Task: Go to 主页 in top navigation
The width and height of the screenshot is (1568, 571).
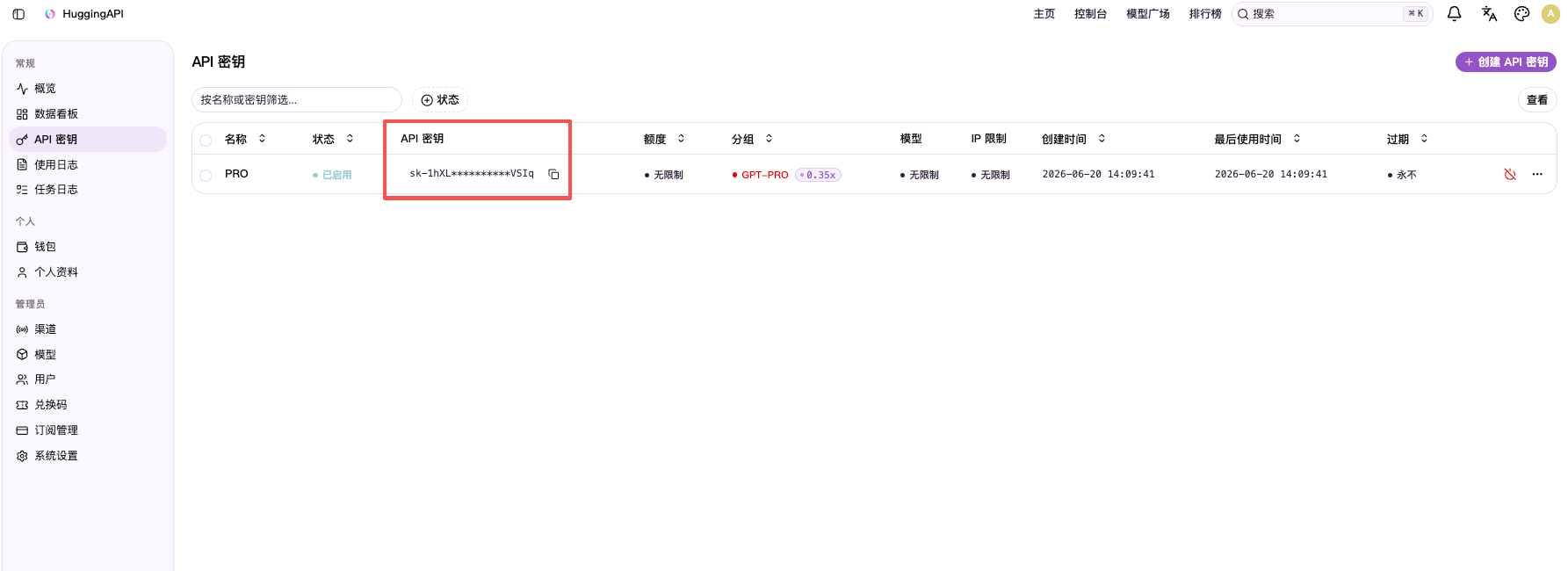Action: coord(1044,14)
